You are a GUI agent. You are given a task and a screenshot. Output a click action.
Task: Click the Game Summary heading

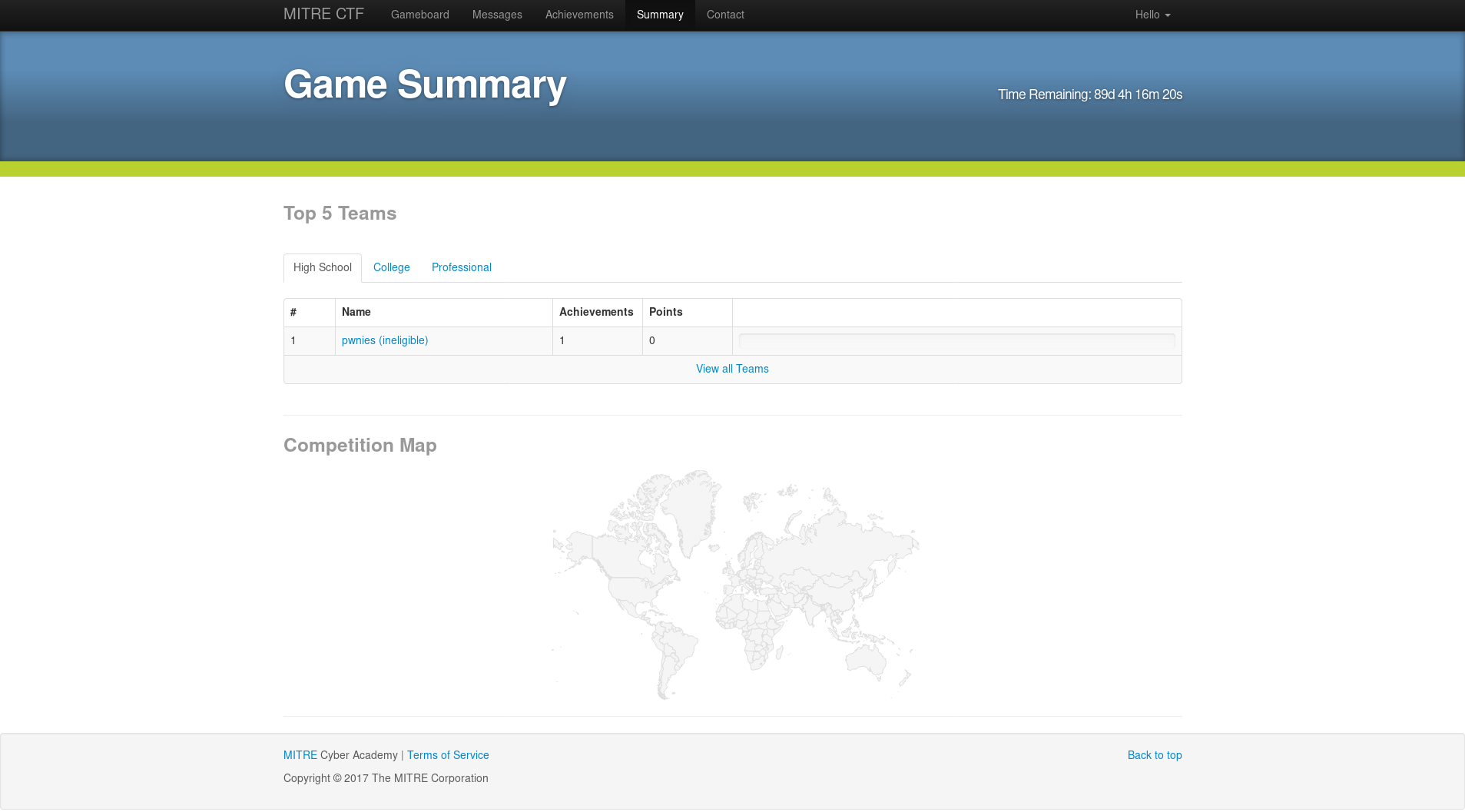coord(425,85)
